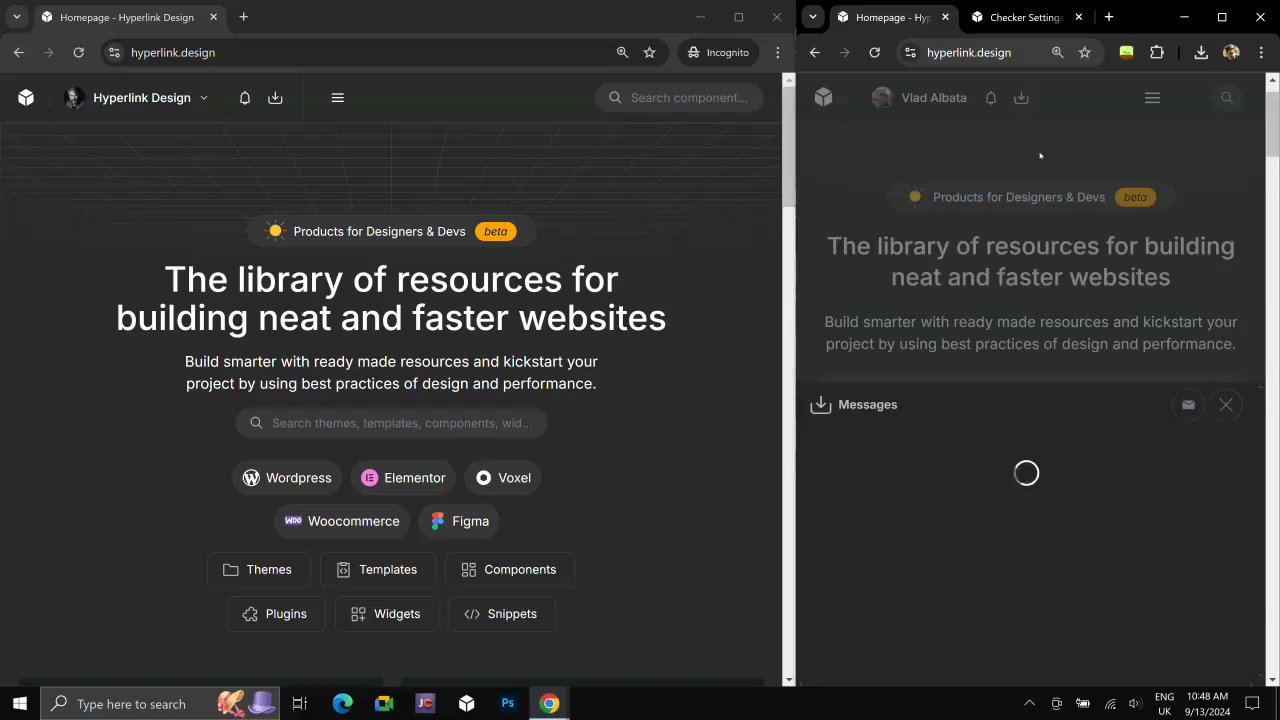Screen dimensions: 1280x720
Task: Click the Messages panel title
Action: 867,405
